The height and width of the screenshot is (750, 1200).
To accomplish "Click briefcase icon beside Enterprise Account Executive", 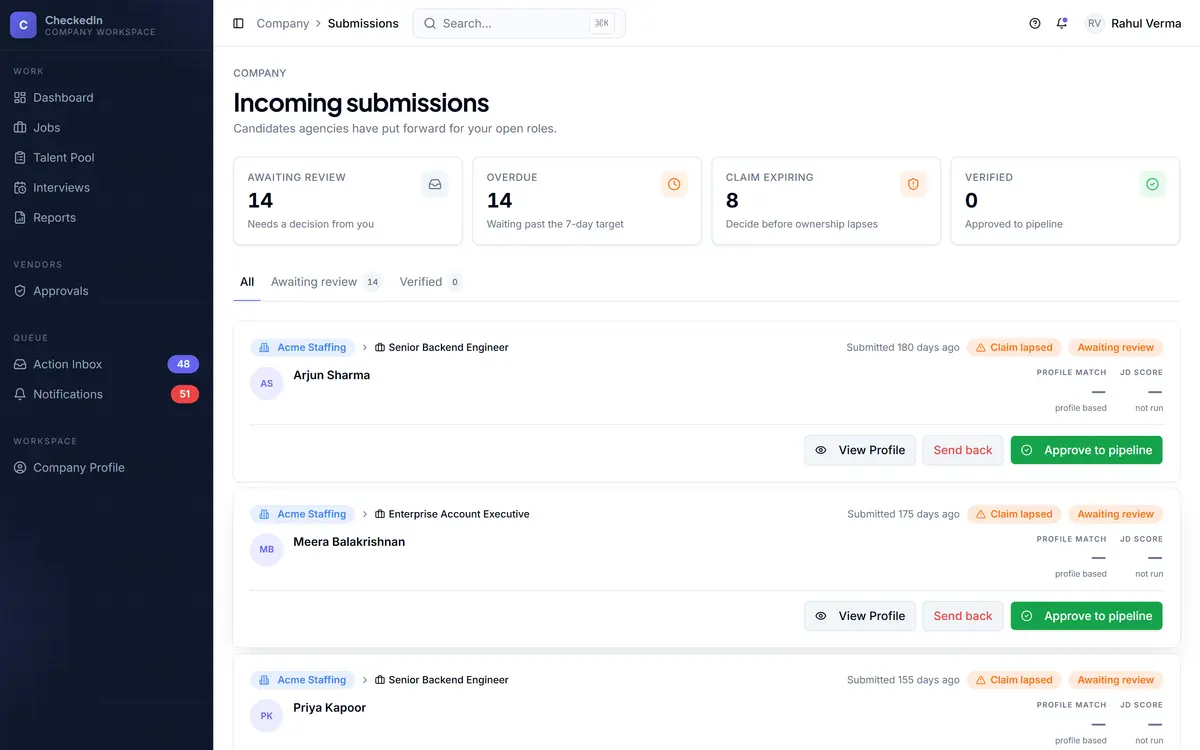I will (x=380, y=514).
